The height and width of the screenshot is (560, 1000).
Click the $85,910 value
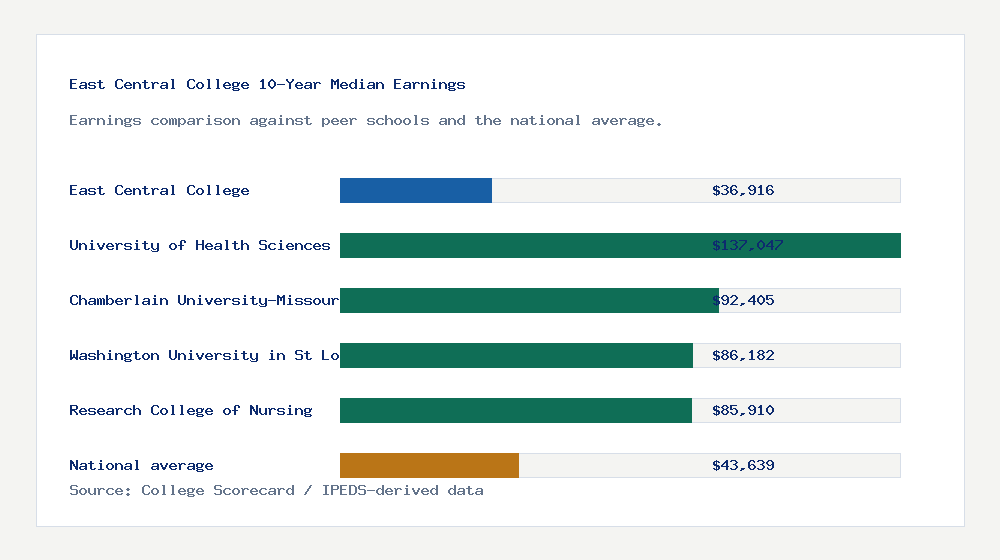tap(743, 410)
